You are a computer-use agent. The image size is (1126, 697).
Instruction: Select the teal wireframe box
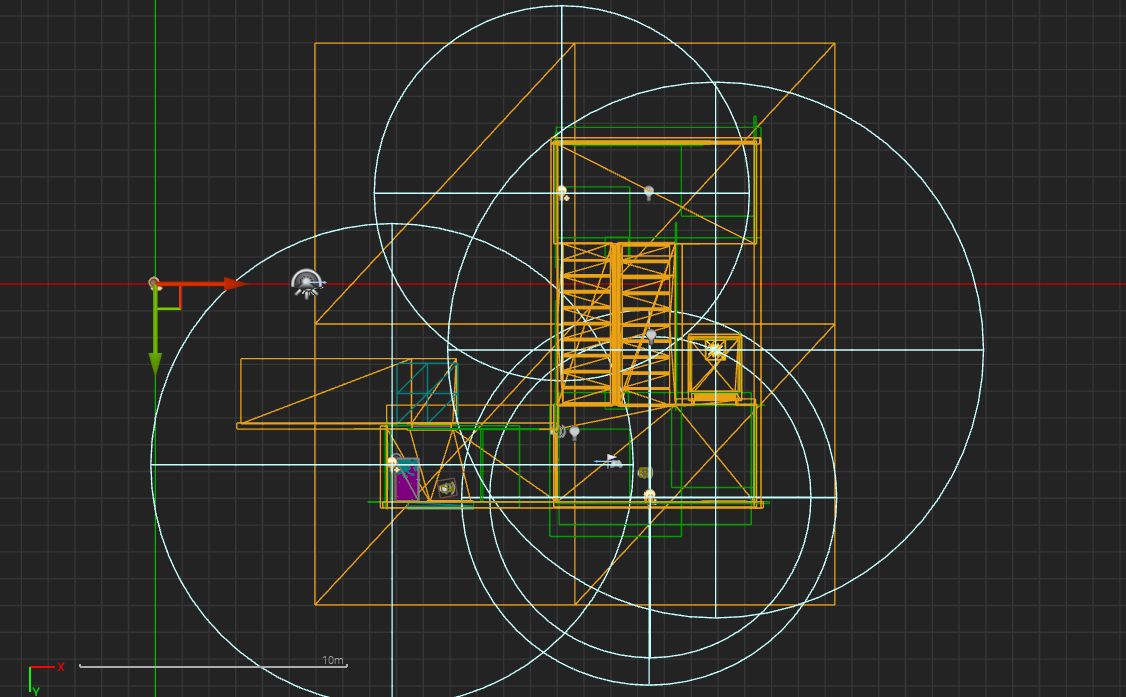point(424,392)
